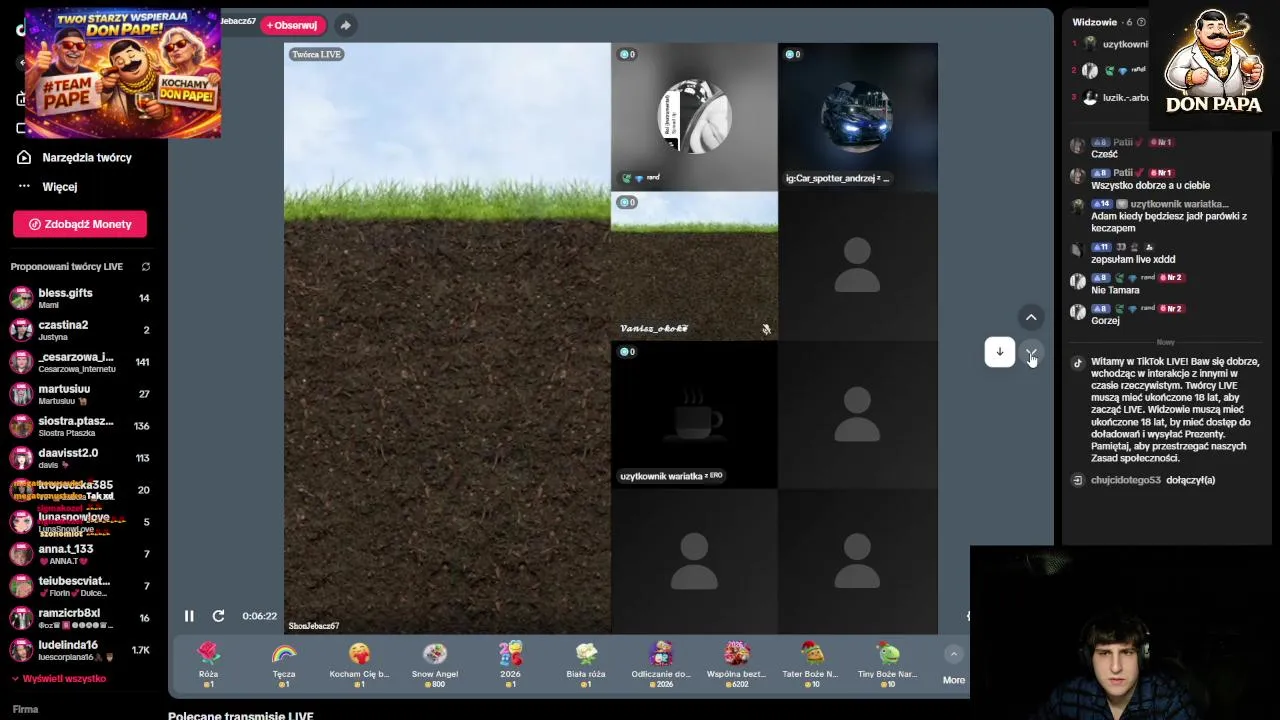Open suggested creator czastina2
Viewport: 1280px width, 720px height.
(80, 330)
